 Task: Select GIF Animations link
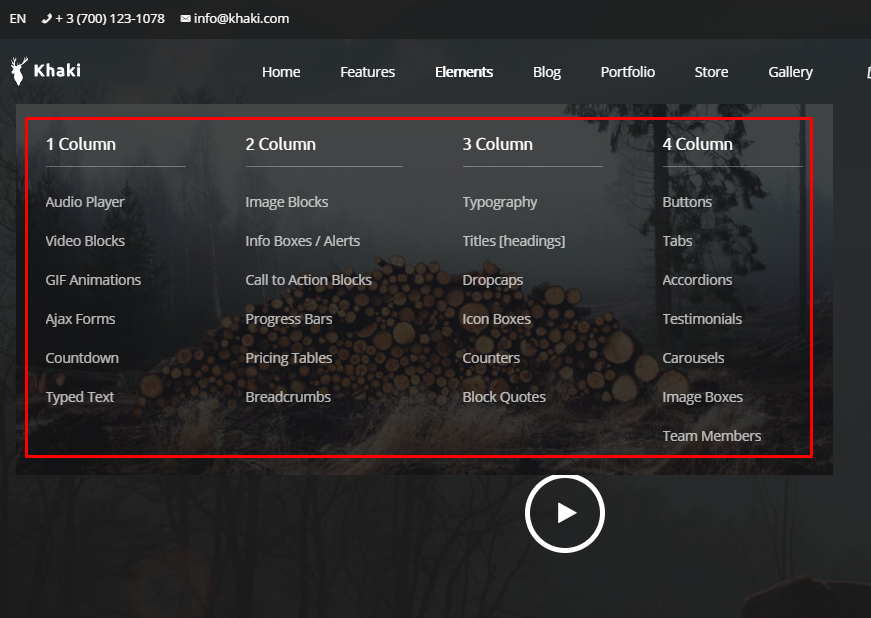pos(93,280)
